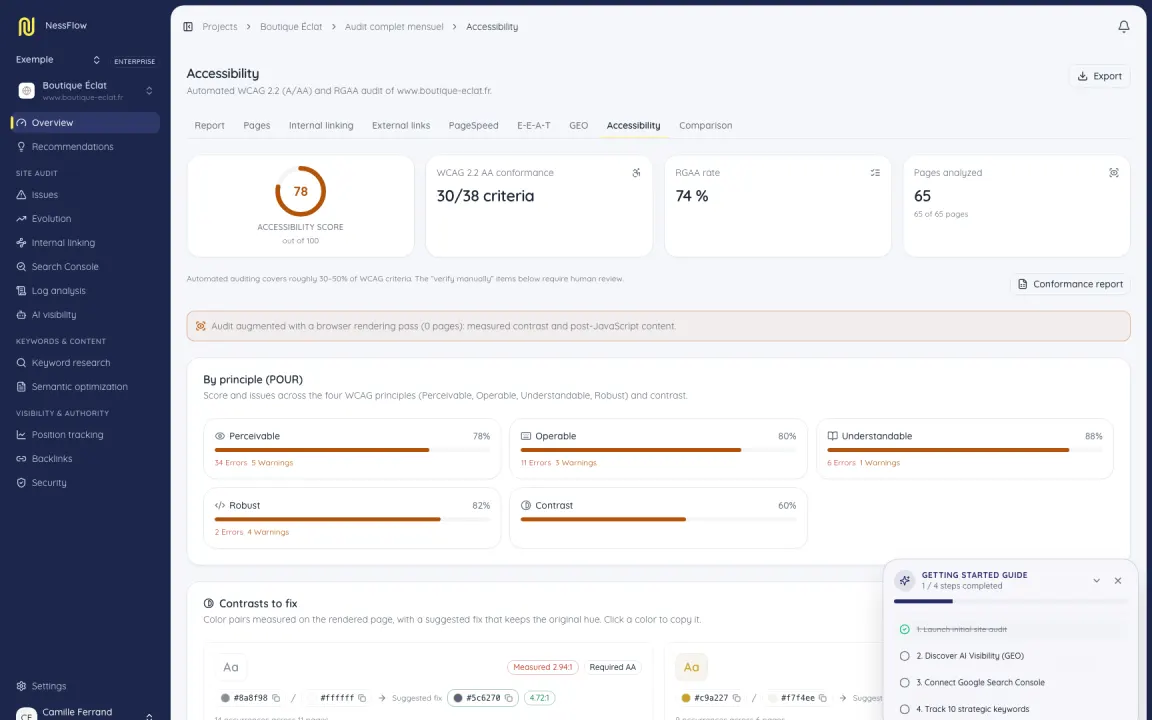Click the Overview sidebar icon
Viewport: 1152px width, 720px height.
pyautogui.click(x=21, y=123)
